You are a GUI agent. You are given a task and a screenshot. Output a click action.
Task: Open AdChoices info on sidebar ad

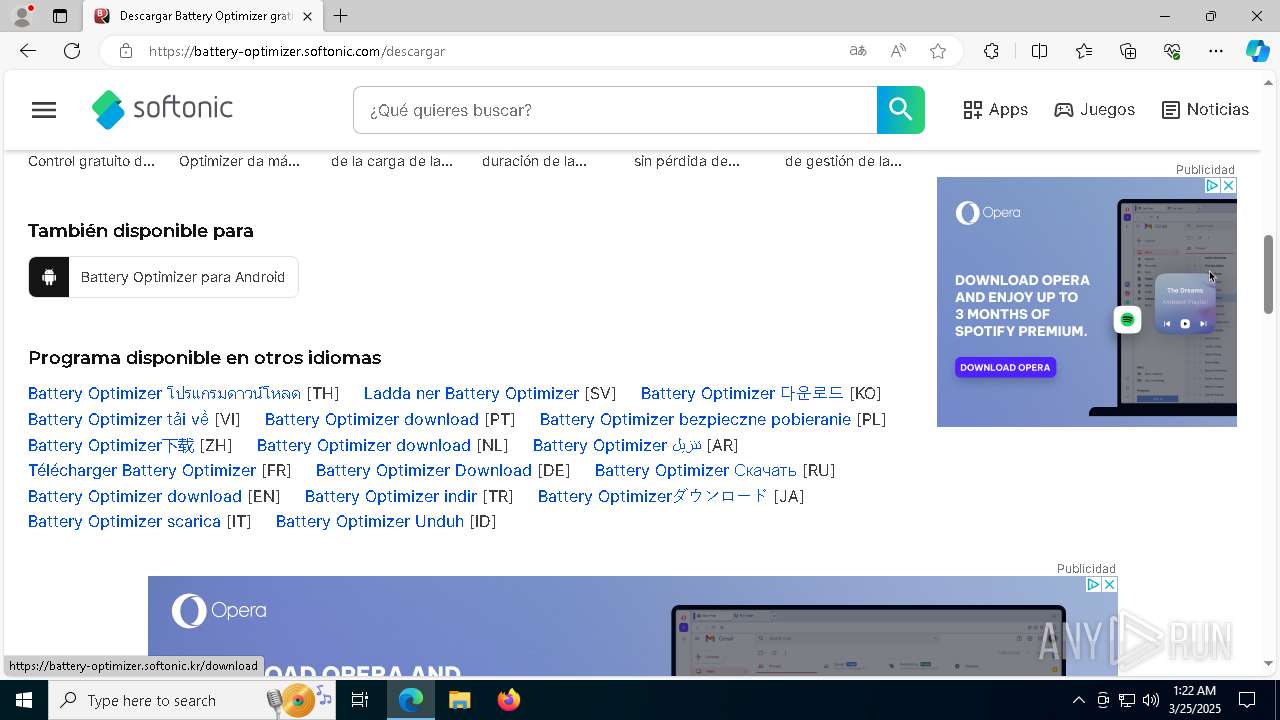tap(1212, 186)
